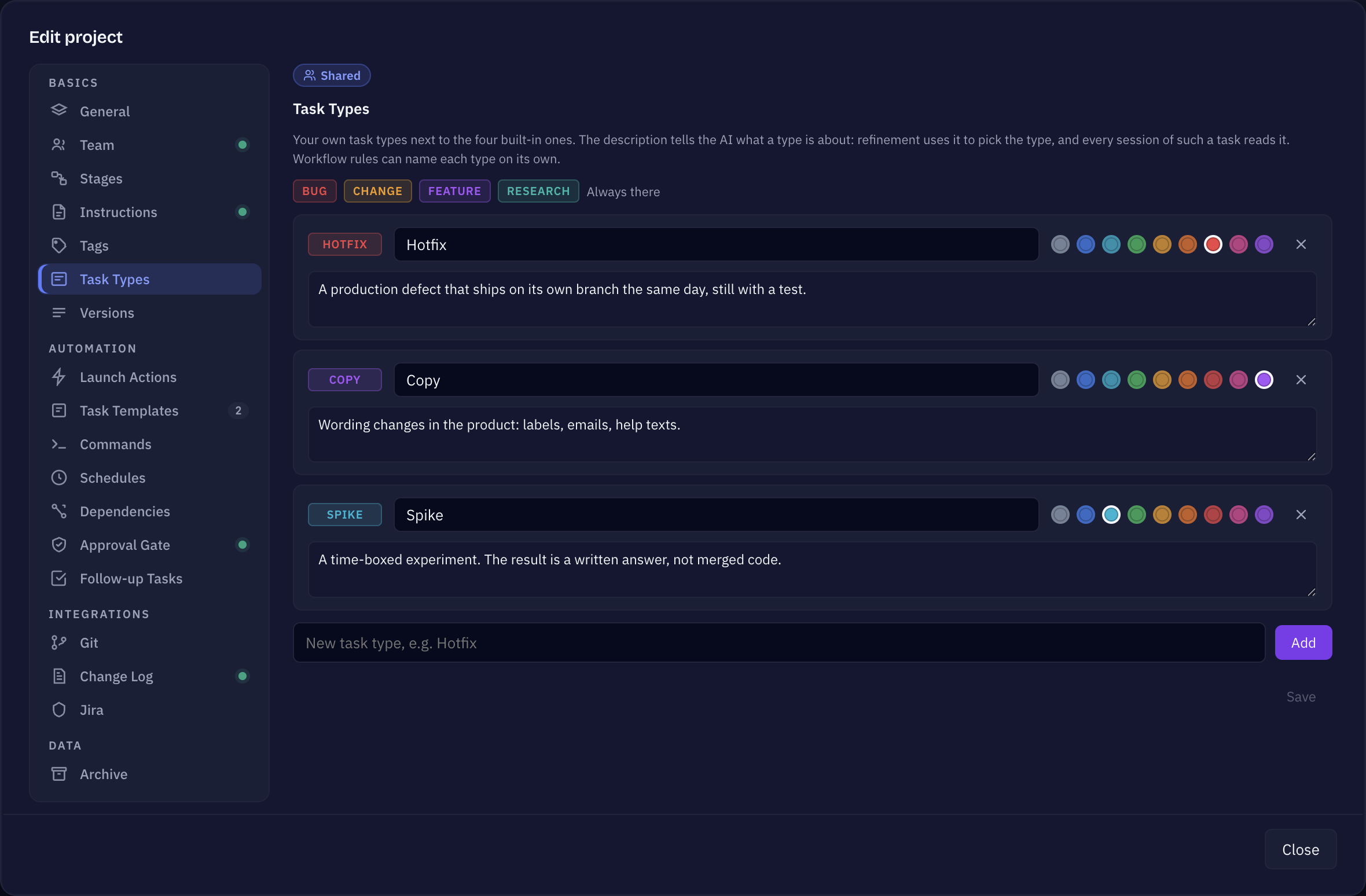Pick gray color for Hotfix type
1366x896 pixels.
pyautogui.click(x=1060, y=244)
